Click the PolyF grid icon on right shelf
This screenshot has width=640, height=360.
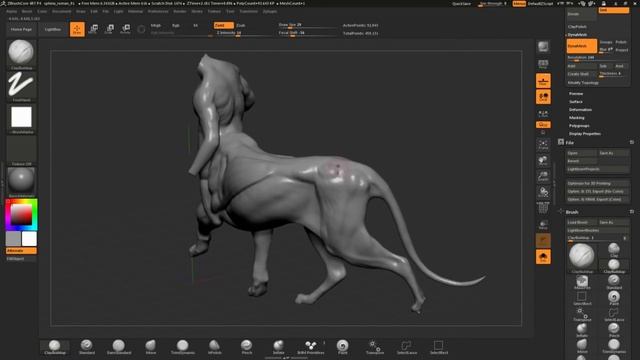point(543,208)
